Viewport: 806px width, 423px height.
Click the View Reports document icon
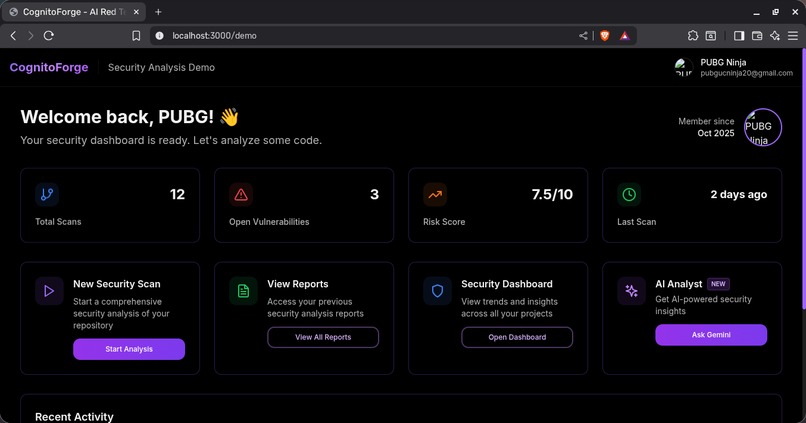click(243, 291)
